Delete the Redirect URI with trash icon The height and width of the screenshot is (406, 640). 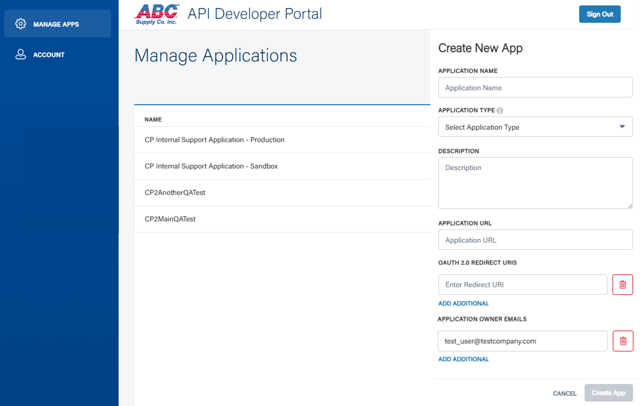point(622,285)
